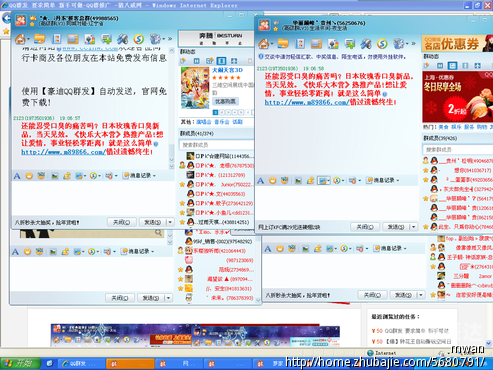
Task: Click S search icon in 丹东 window toolbar
Action: 139,39
